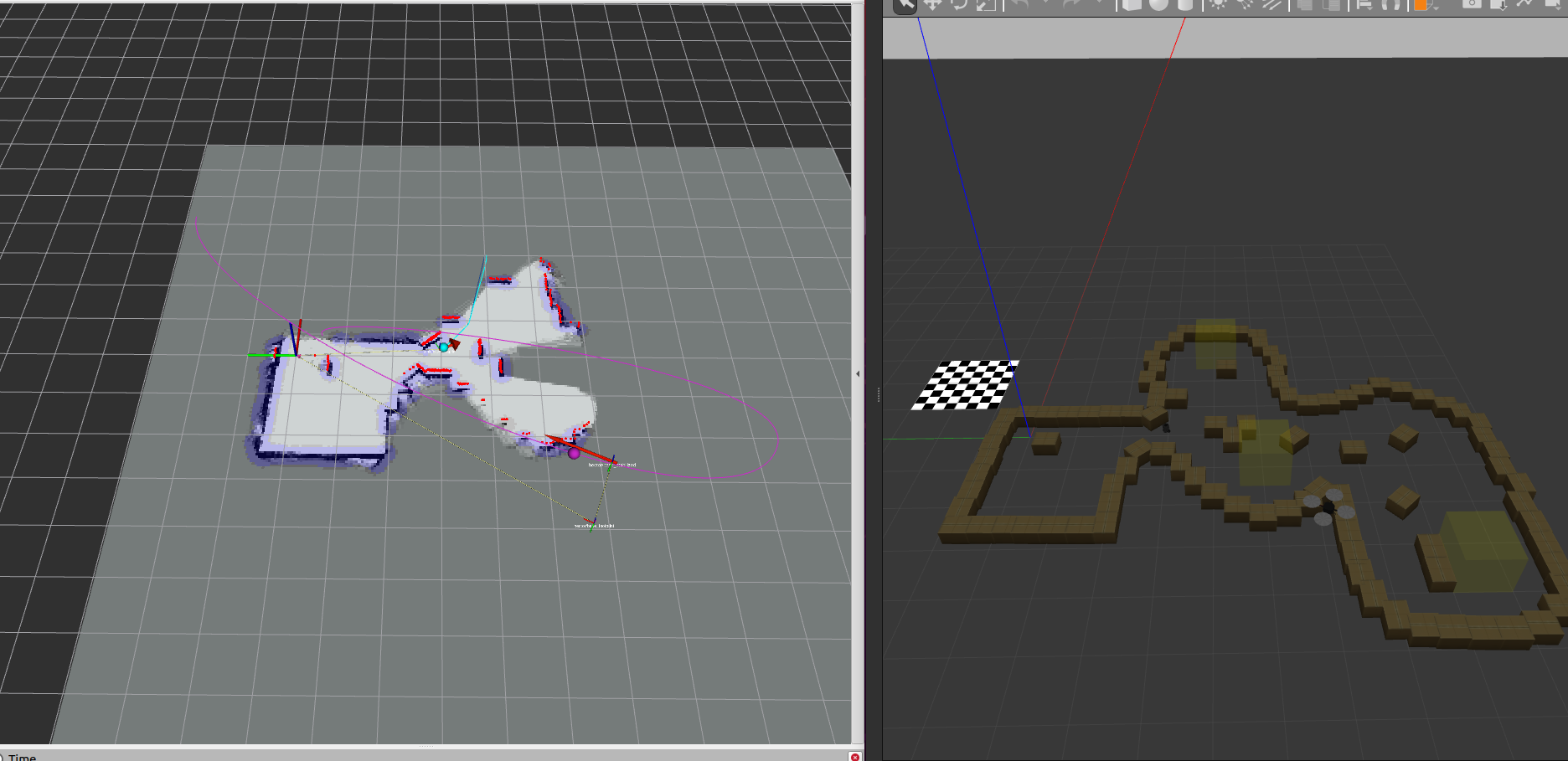Click the Gazebo copy icon

[x=1304, y=4]
